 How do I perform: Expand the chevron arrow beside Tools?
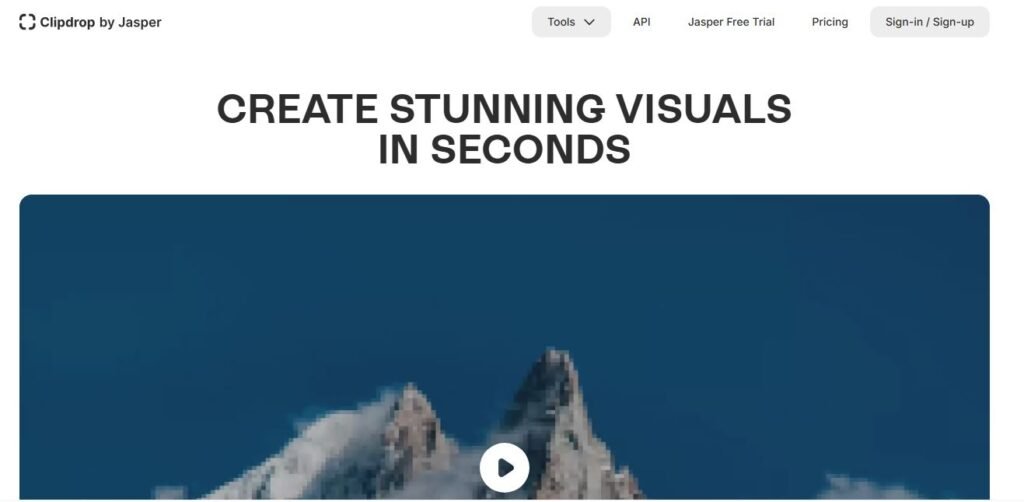pyautogui.click(x=589, y=22)
